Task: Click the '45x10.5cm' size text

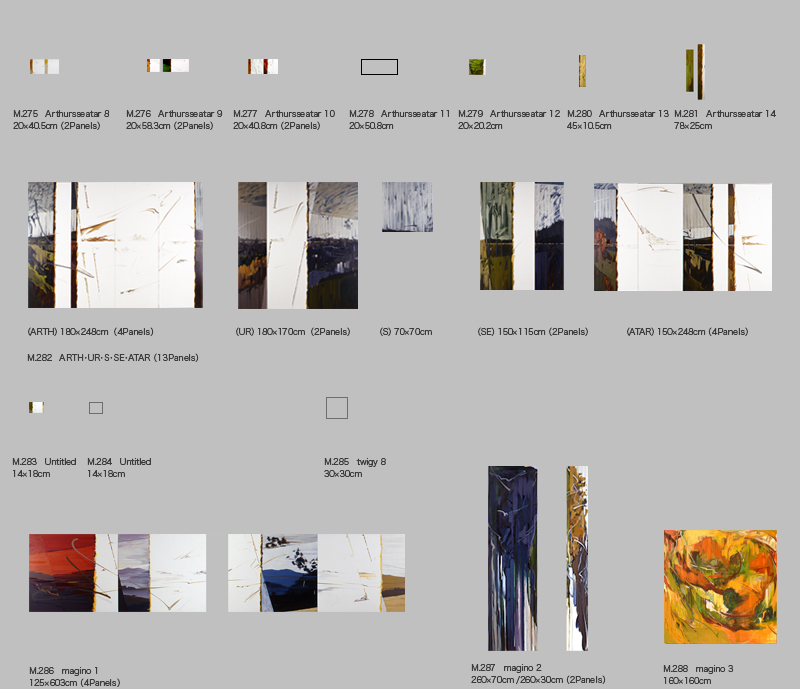Action: click(589, 126)
